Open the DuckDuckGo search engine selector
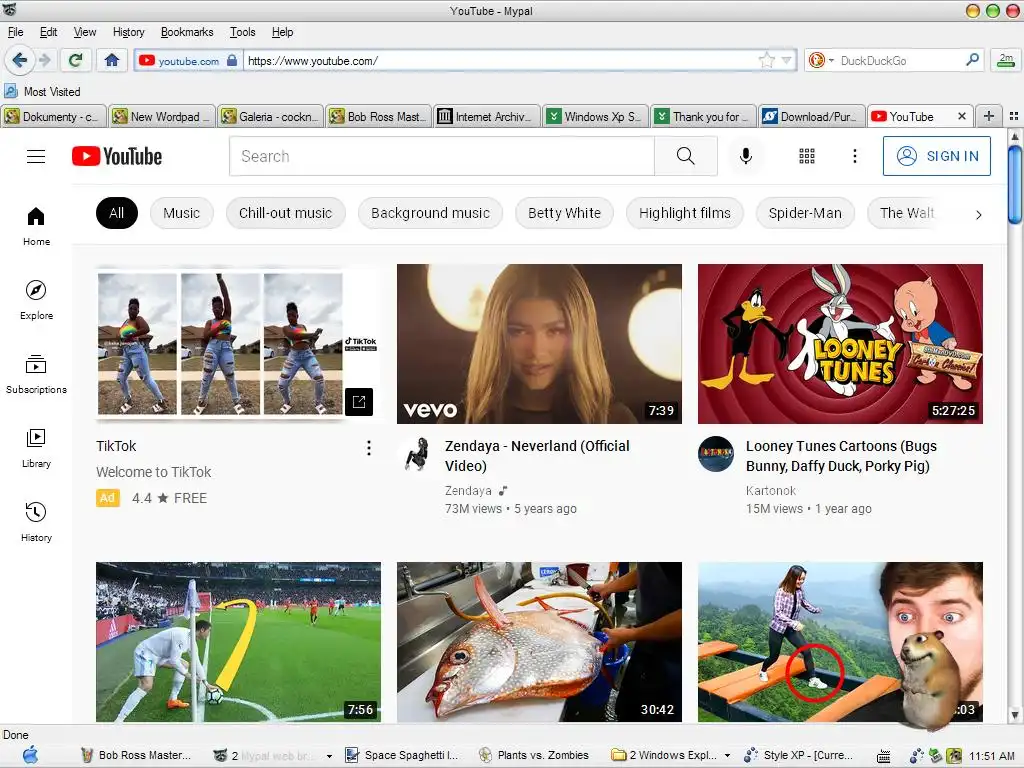 (x=822, y=61)
